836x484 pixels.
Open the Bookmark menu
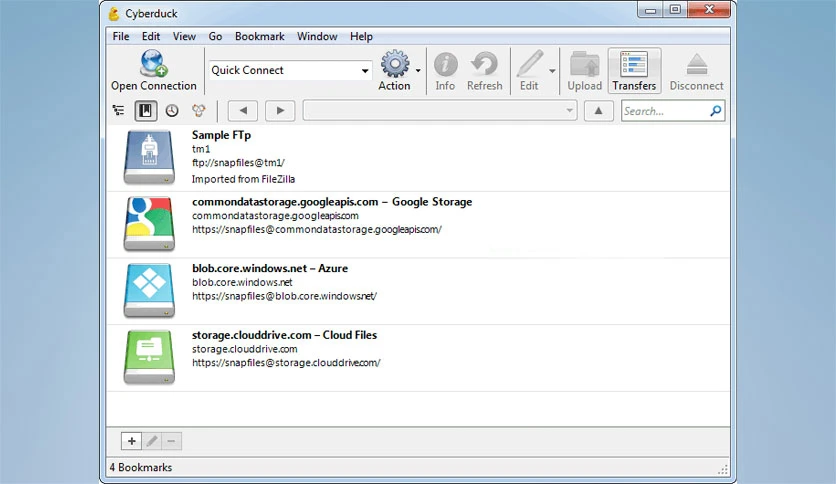[260, 36]
